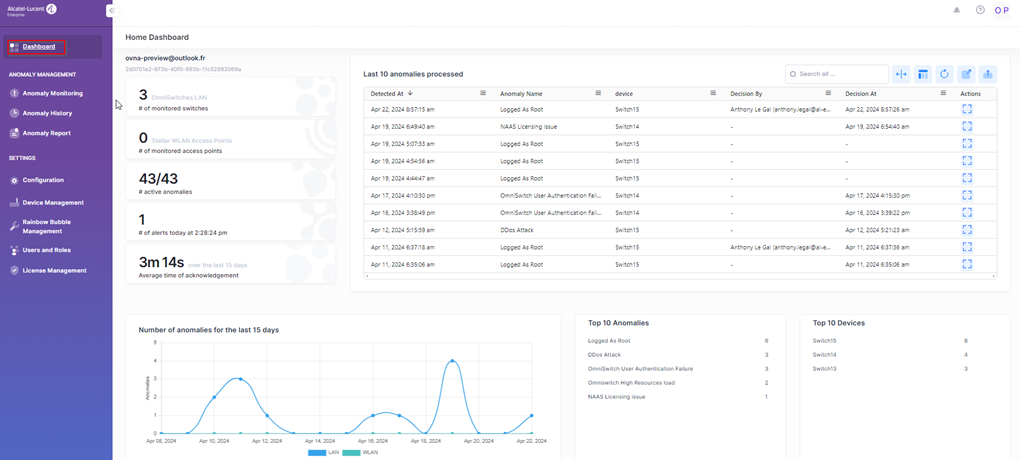Open License Management page
This screenshot has height=460, width=1020.
coord(54,270)
